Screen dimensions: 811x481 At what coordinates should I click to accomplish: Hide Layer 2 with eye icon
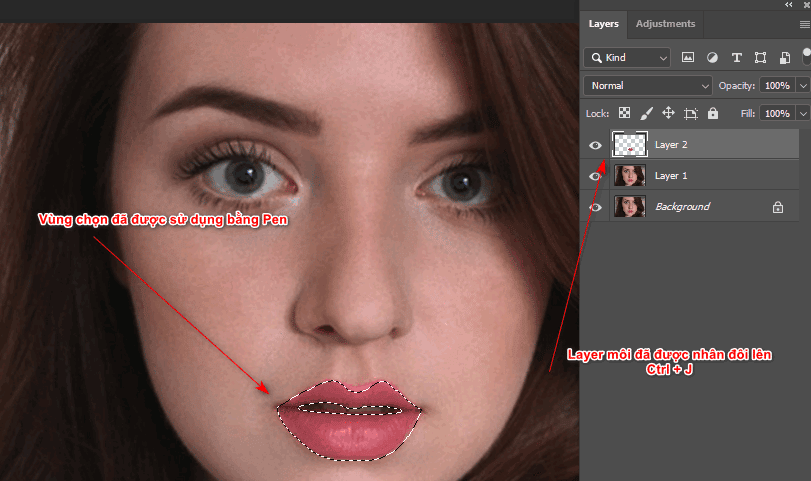click(595, 145)
